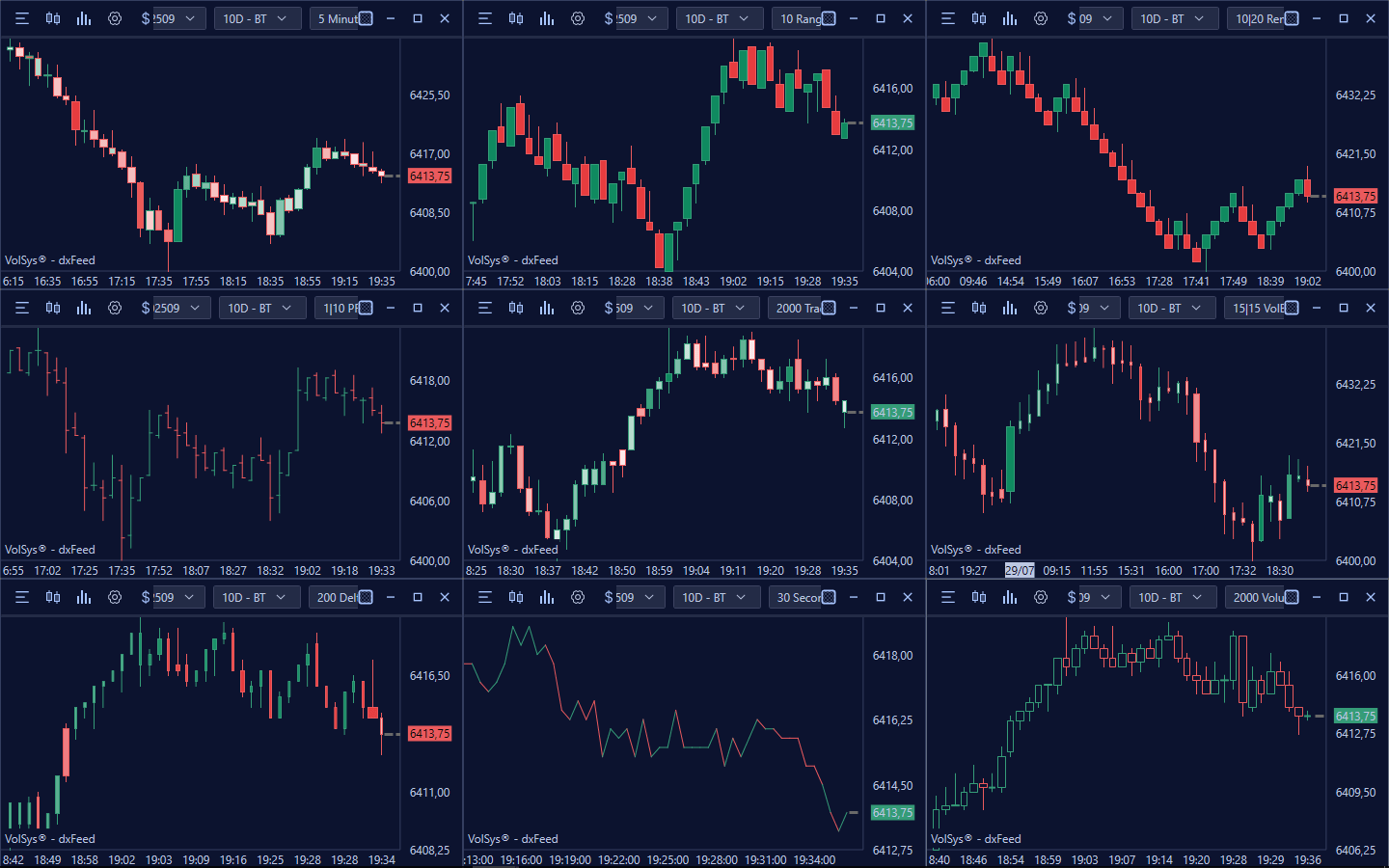Click the red 6413,75 price label in 5 Minute chart
The height and width of the screenshot is (868, 1389).
tap(429, 176)
